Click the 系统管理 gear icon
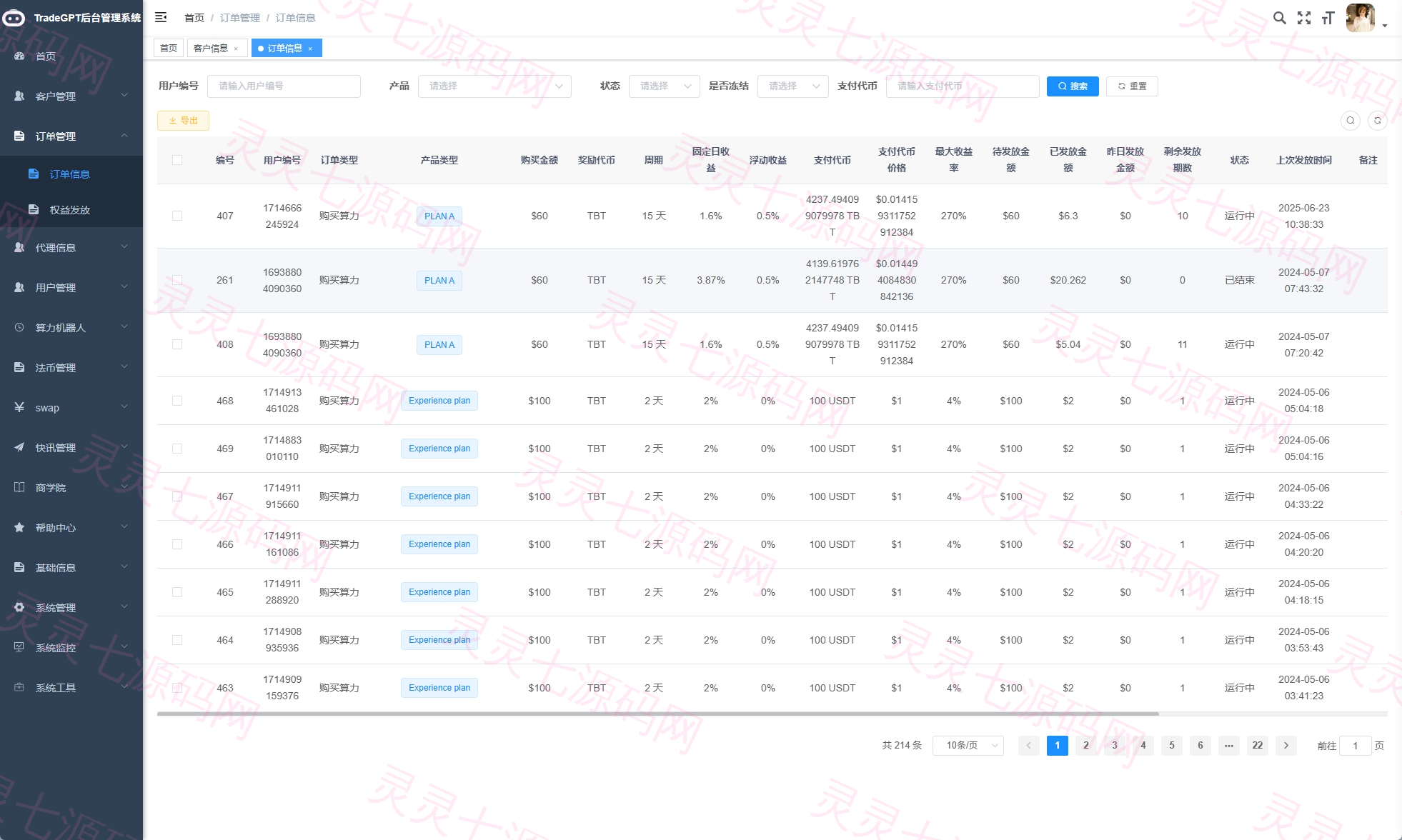Viewport: 1402px width, 840px height. point(19,607)
